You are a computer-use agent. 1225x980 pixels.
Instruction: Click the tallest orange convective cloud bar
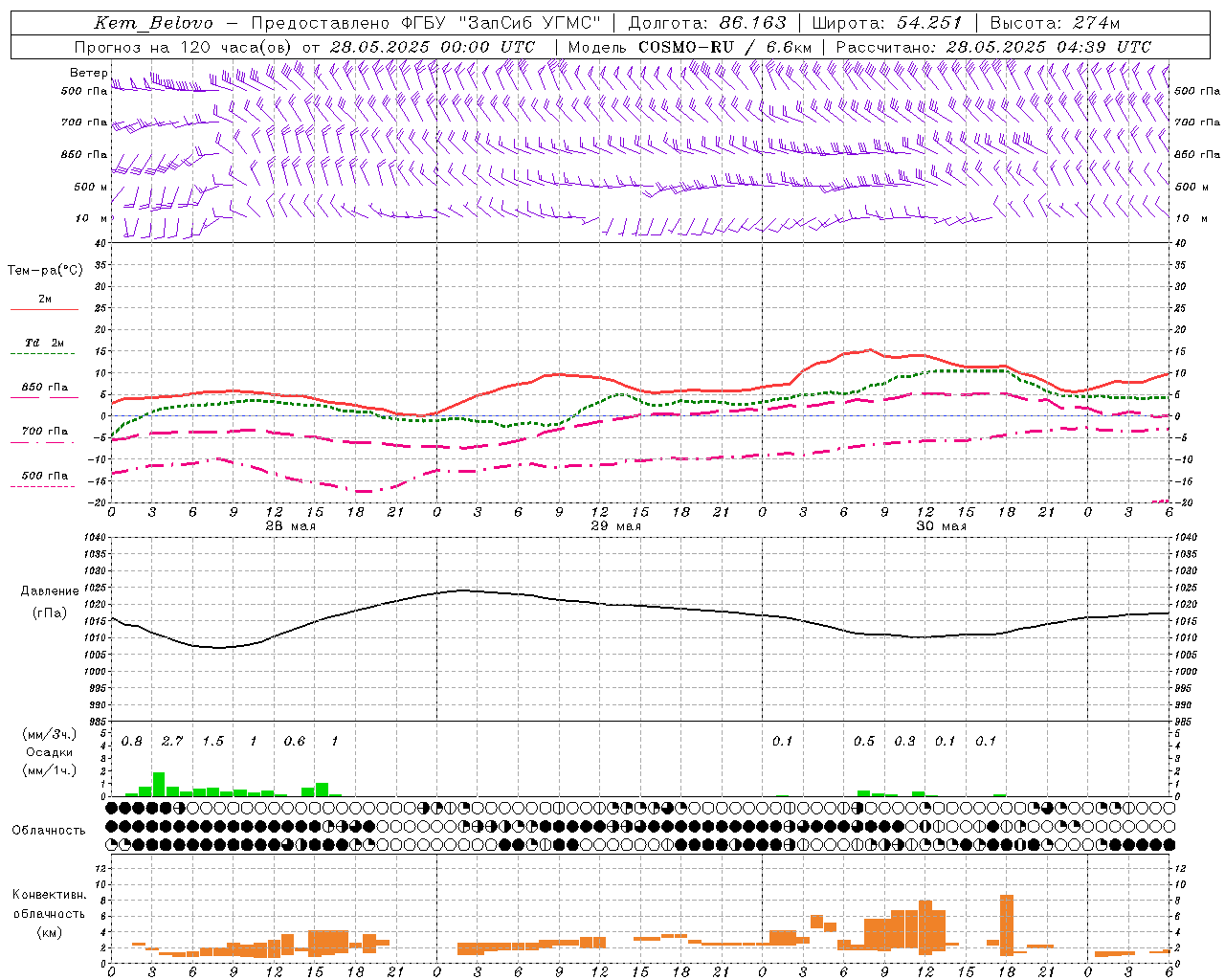click(x=1006, y=925)
